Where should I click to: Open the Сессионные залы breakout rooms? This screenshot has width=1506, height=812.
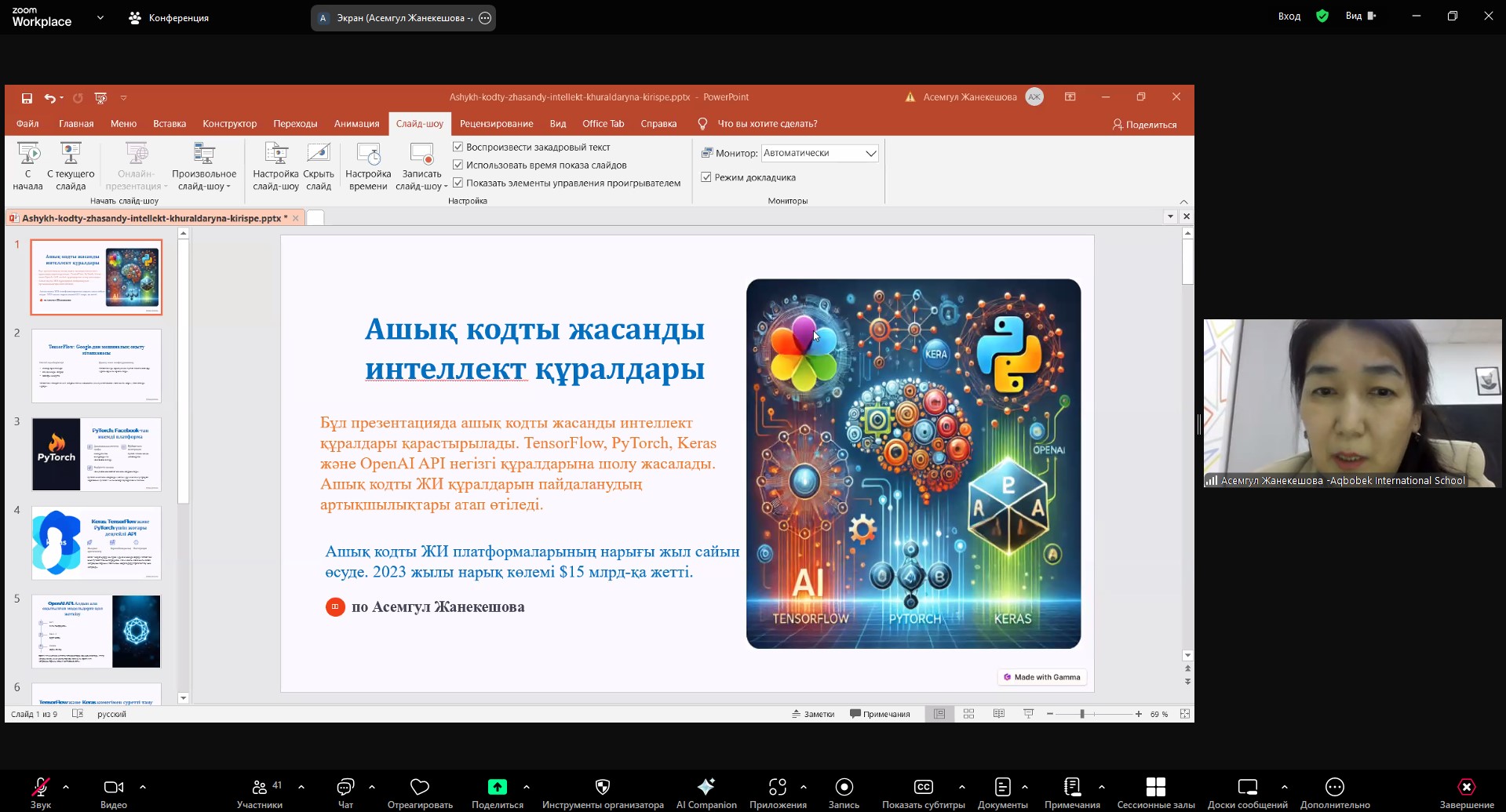pyautogui.click(x=1155, y=787)
